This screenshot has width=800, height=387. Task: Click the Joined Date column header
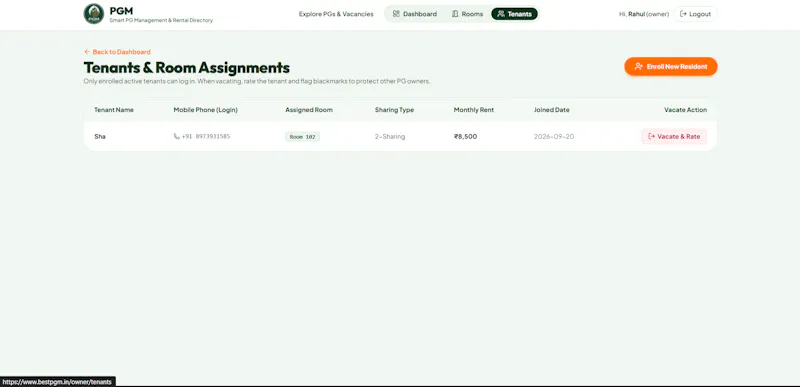click(552, 110)
